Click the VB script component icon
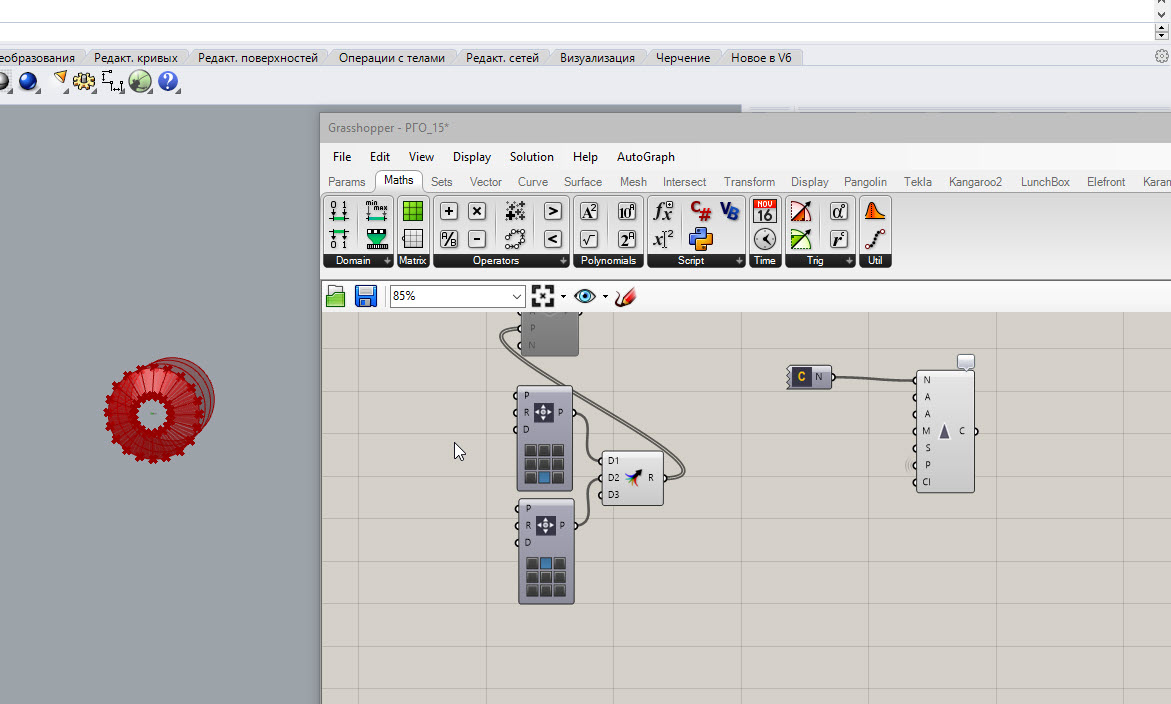 [729, 212]
